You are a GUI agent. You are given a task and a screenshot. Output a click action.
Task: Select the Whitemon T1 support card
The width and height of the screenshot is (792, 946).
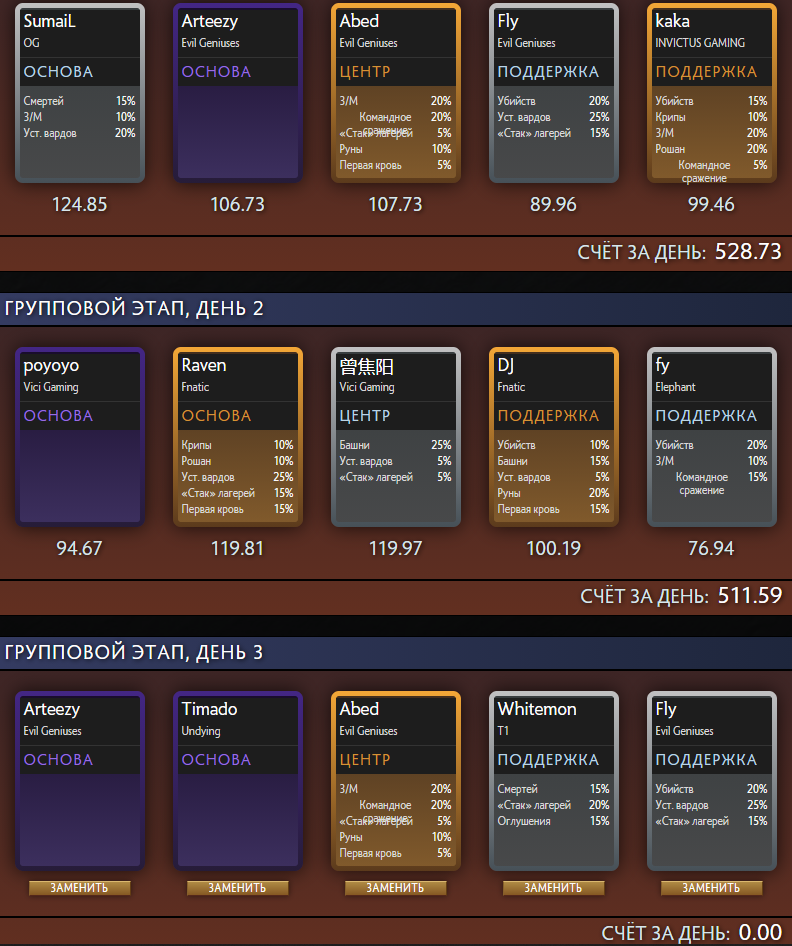553,781
